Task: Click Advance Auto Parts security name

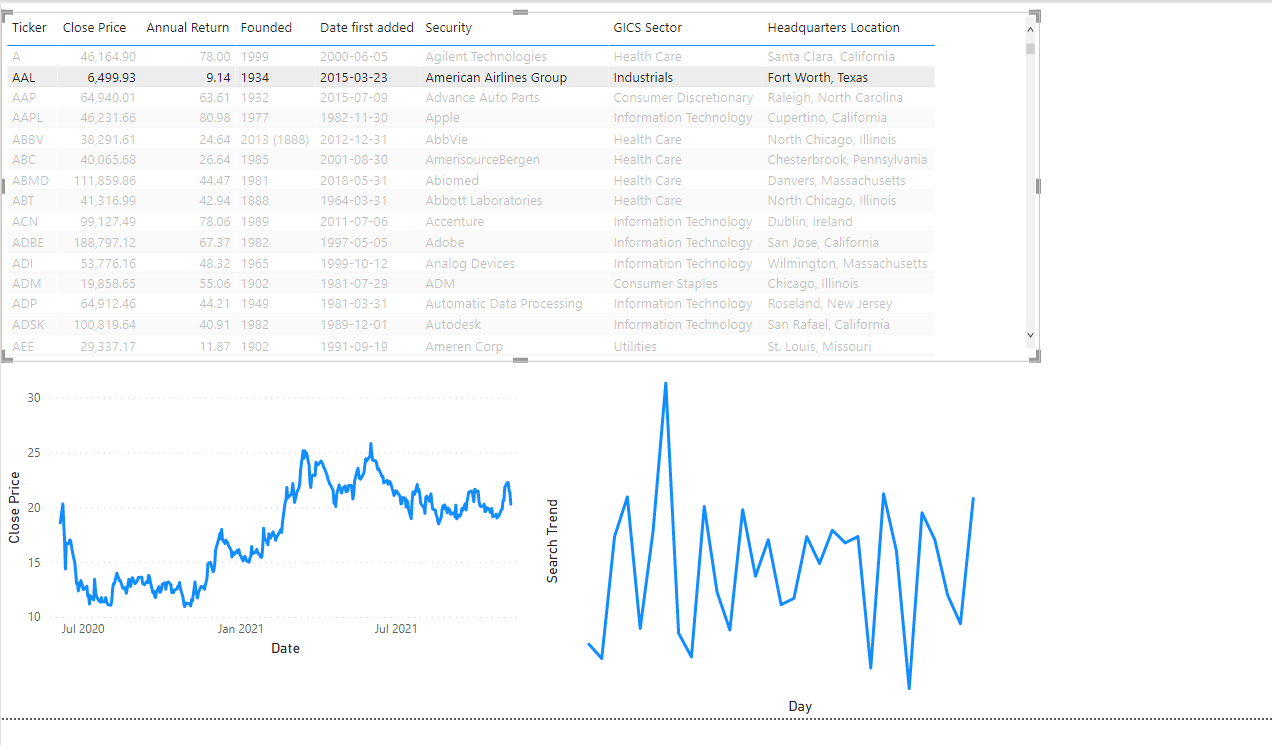Action: coord(482,98)
